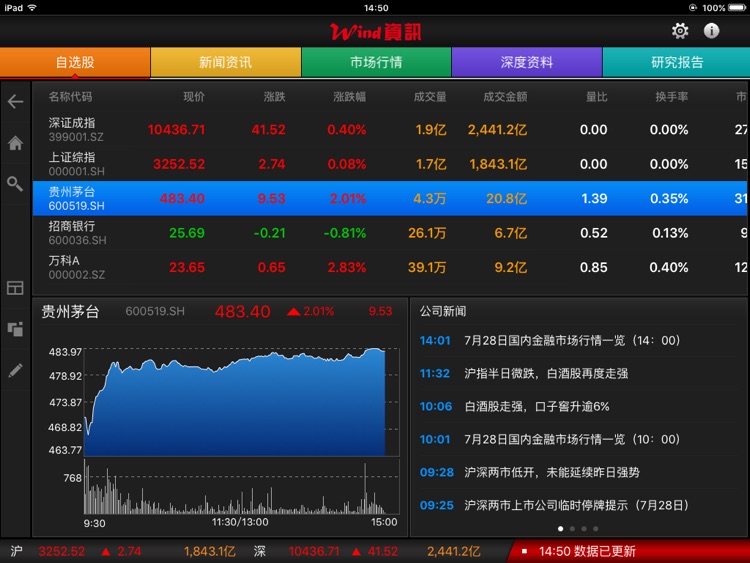Tap the back arrow in the sidebar
Image resolution: width=750 pixels, height=563 pixels.
(x=15, y=101)
